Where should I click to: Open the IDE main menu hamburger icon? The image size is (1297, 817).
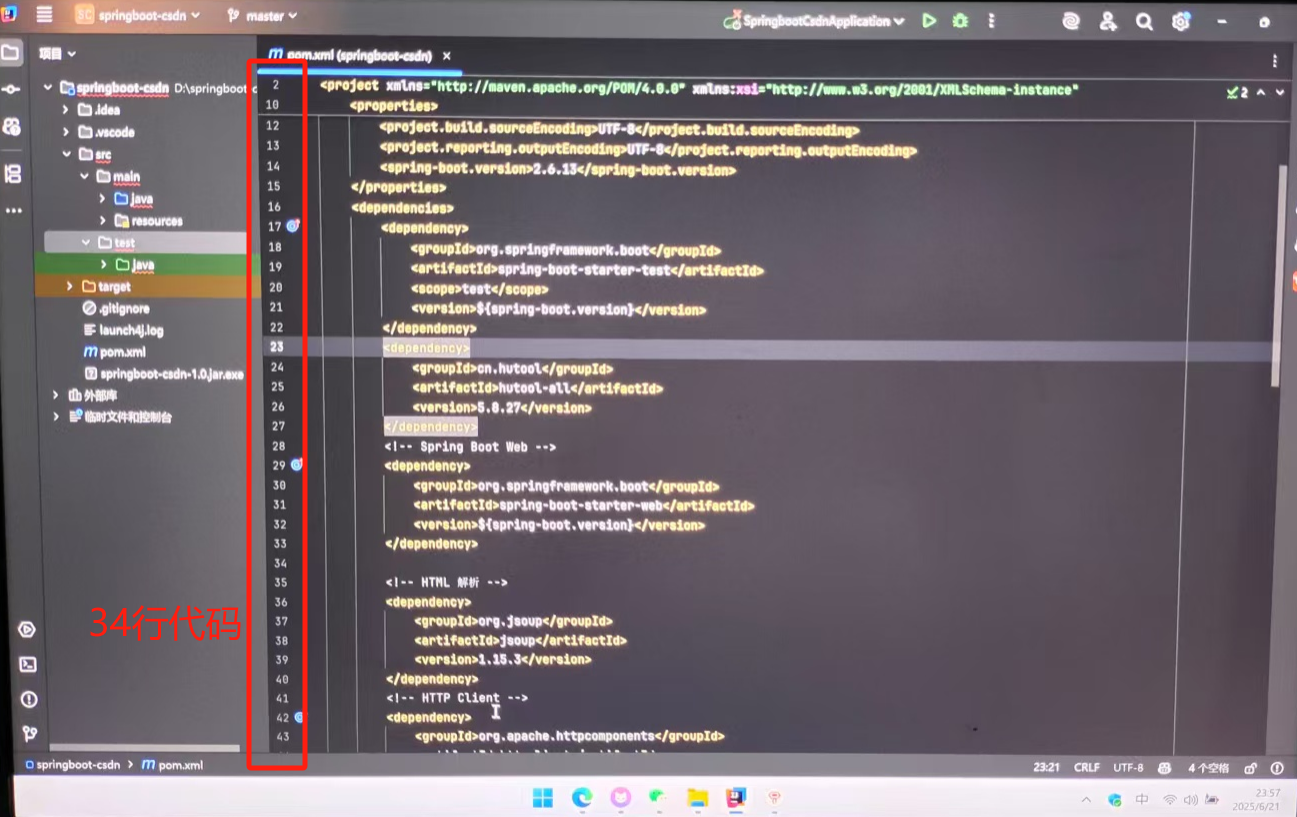(44, 15)
